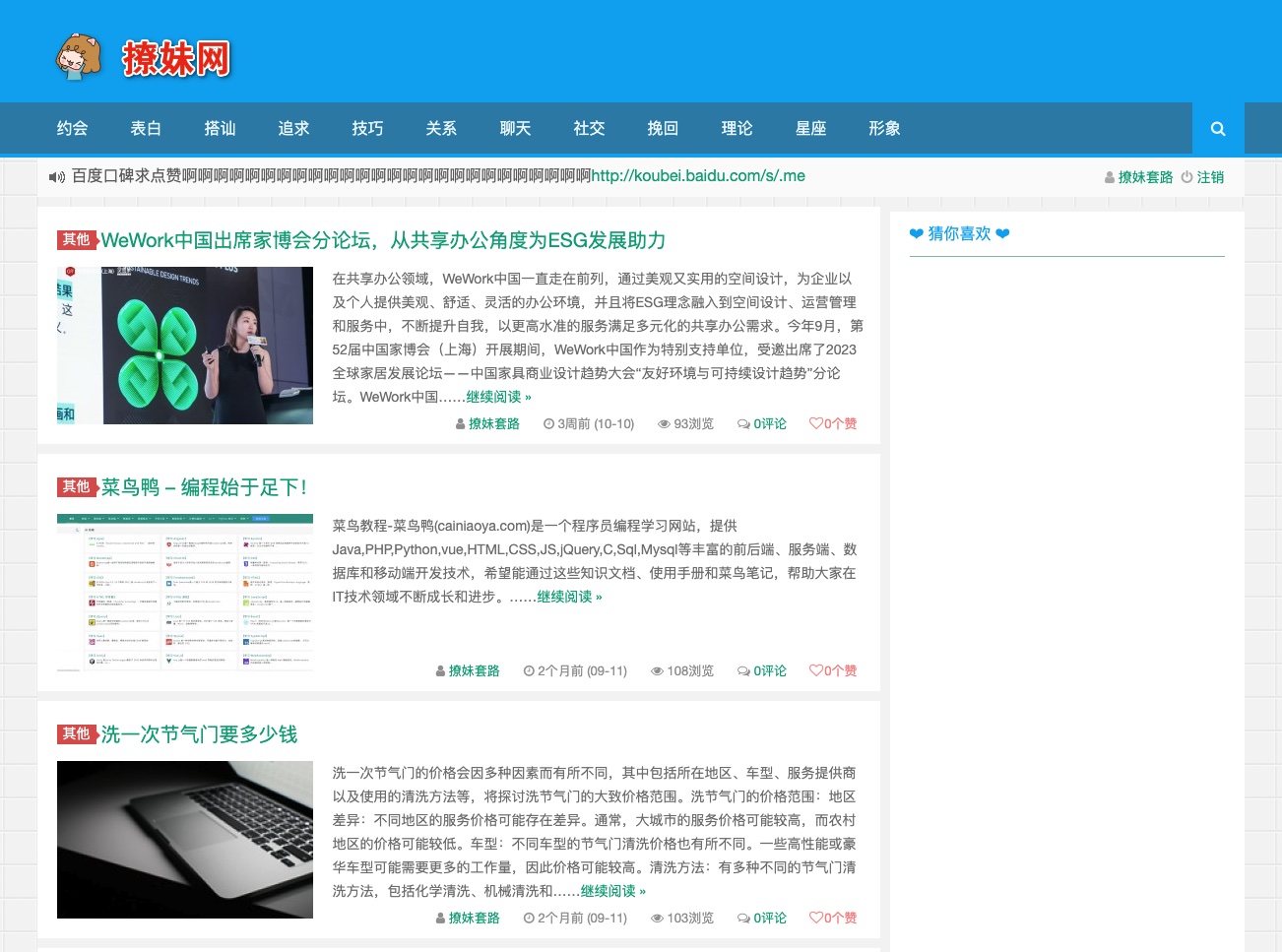The image size is (1282, 952).
Task: Click comment bubble icon on 洗一次节气门 article
Action: point(744,919)
